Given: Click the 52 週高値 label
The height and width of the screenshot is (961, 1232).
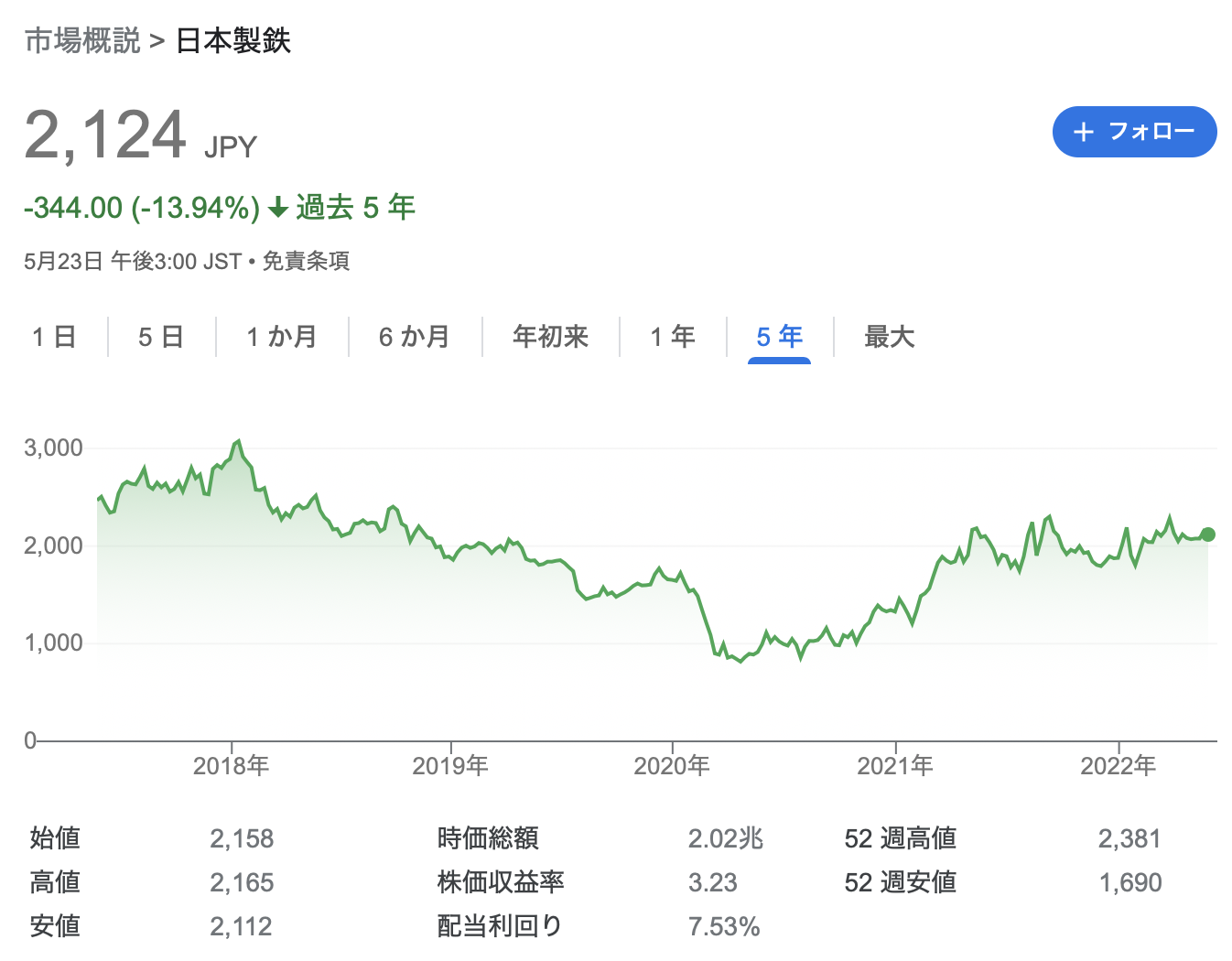Looking at the screenshot, I should (x=901, y=838).
